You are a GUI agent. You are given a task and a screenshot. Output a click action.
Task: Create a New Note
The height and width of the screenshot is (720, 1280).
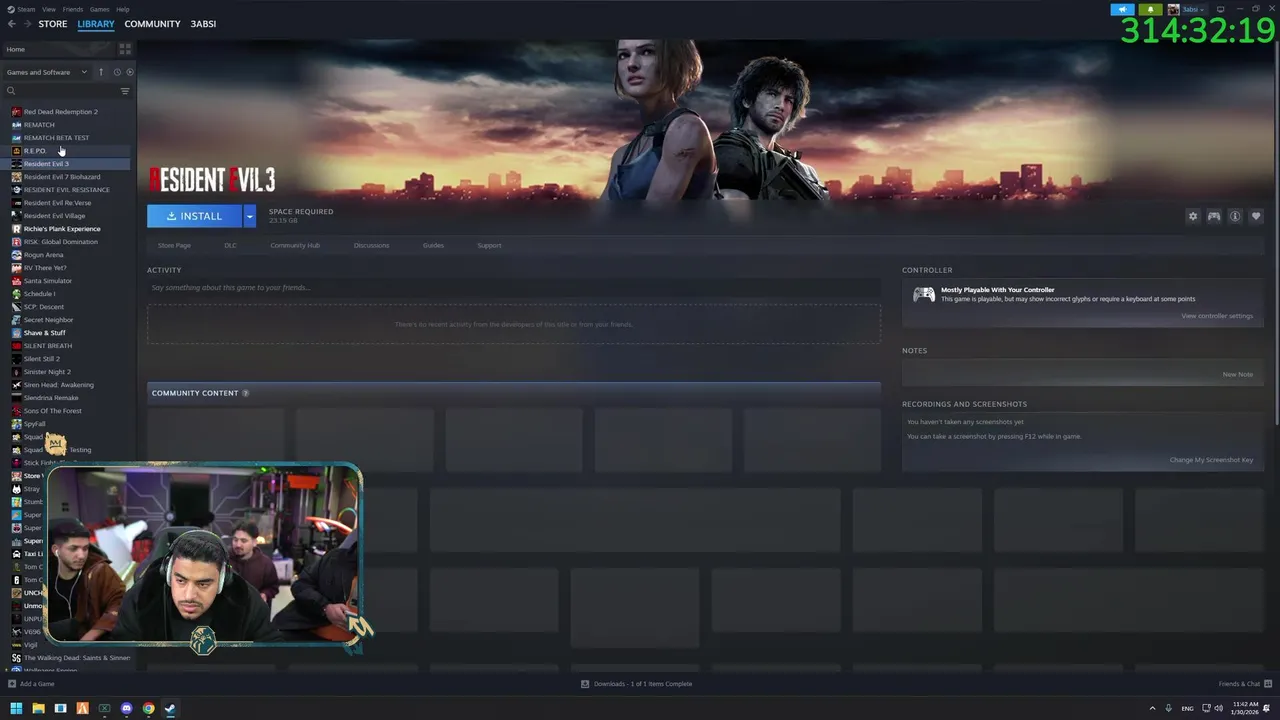click(1237, 374)
